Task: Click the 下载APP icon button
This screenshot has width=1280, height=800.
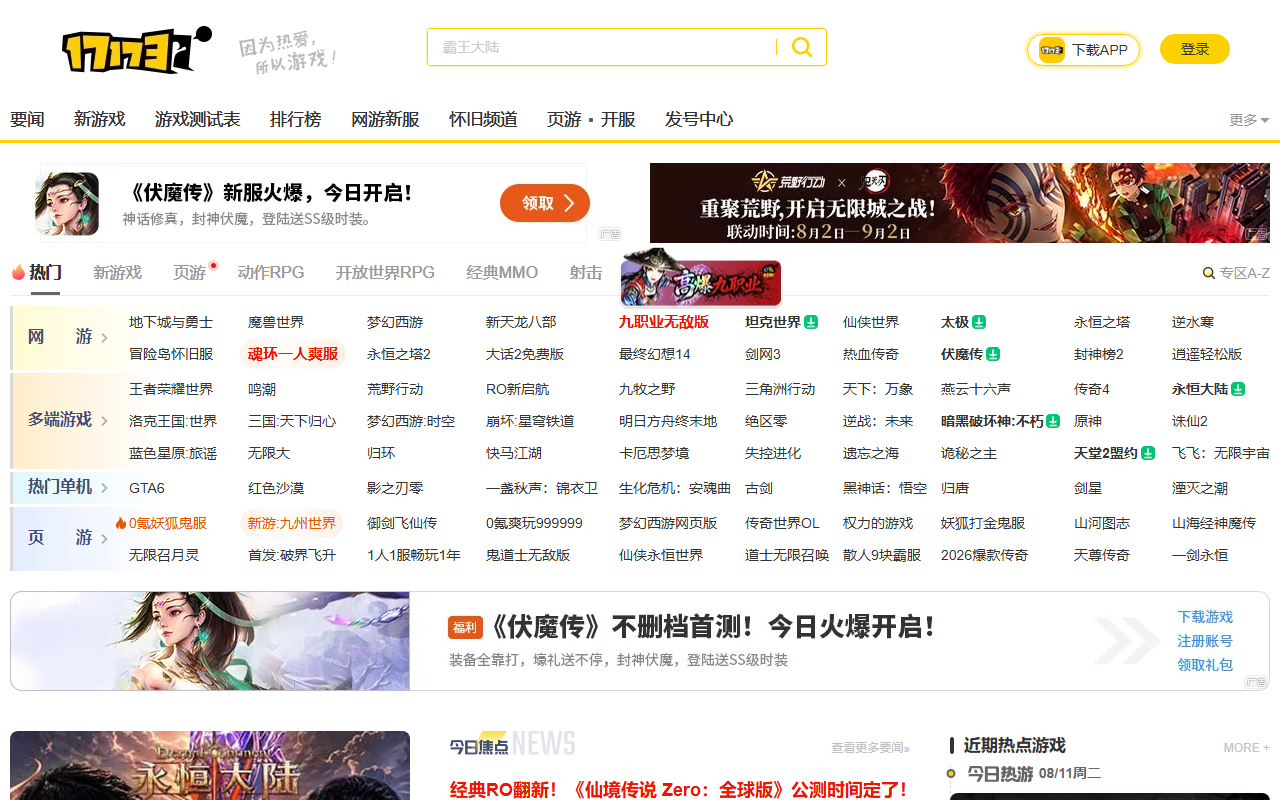Action: coord(1083,50)
